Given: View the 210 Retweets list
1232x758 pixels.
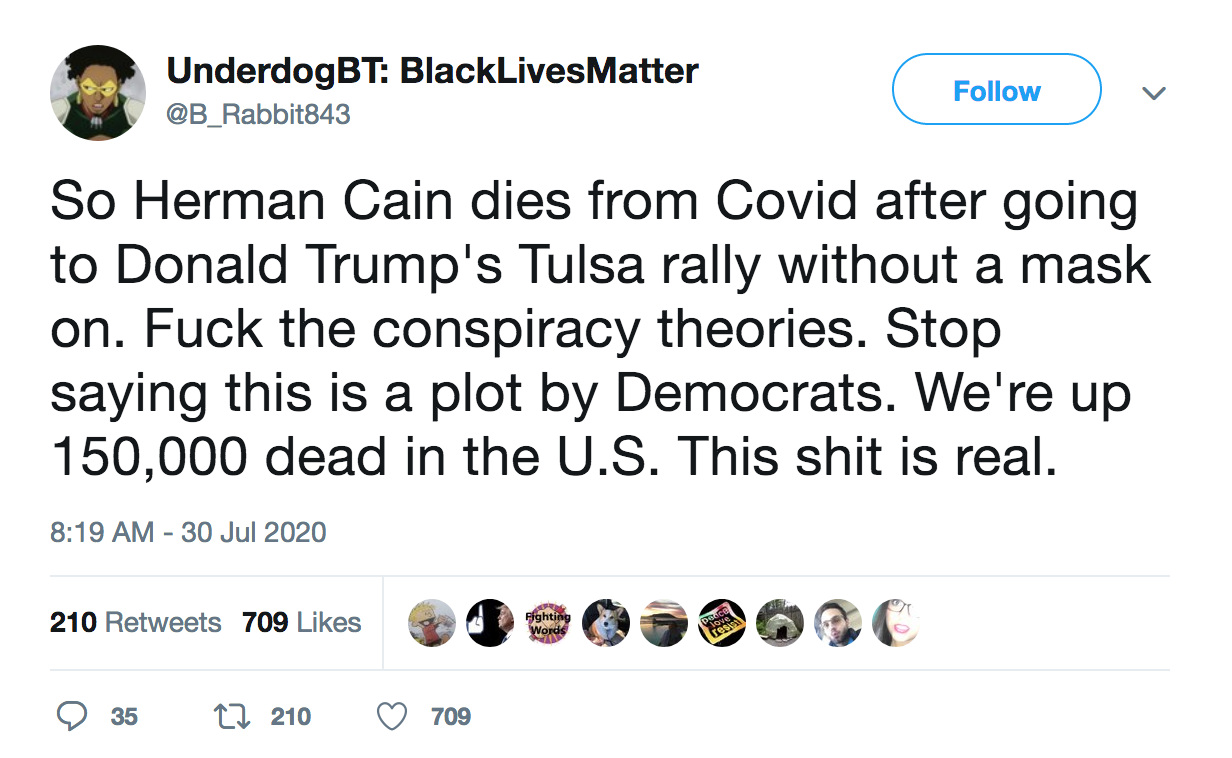Looking at the screenshot, I should 136,622.
